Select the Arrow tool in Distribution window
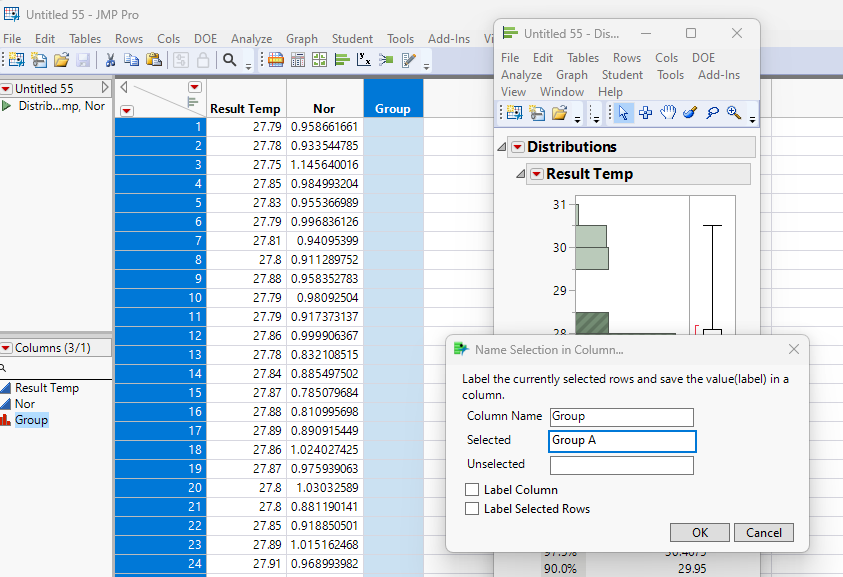The width and height of the screenshot is (843, 577). pyautogui.click(x=623, y=112)
